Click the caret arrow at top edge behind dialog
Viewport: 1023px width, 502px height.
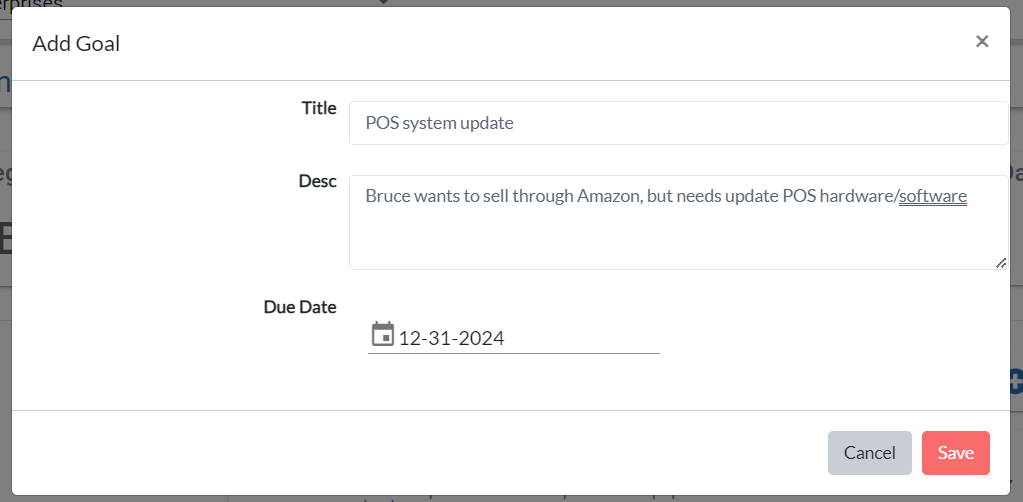pyautogui.click(x=383, y=2)
